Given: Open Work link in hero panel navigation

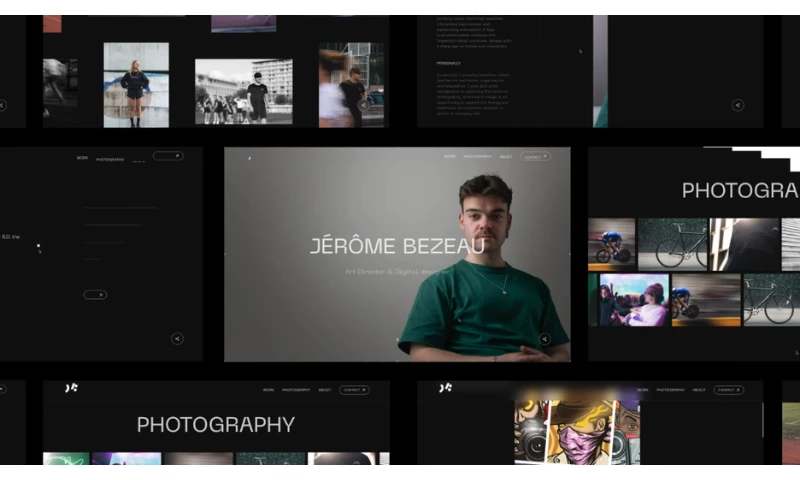Looking at the screenshot, I should pyautogui.click(x=450, y=157).
